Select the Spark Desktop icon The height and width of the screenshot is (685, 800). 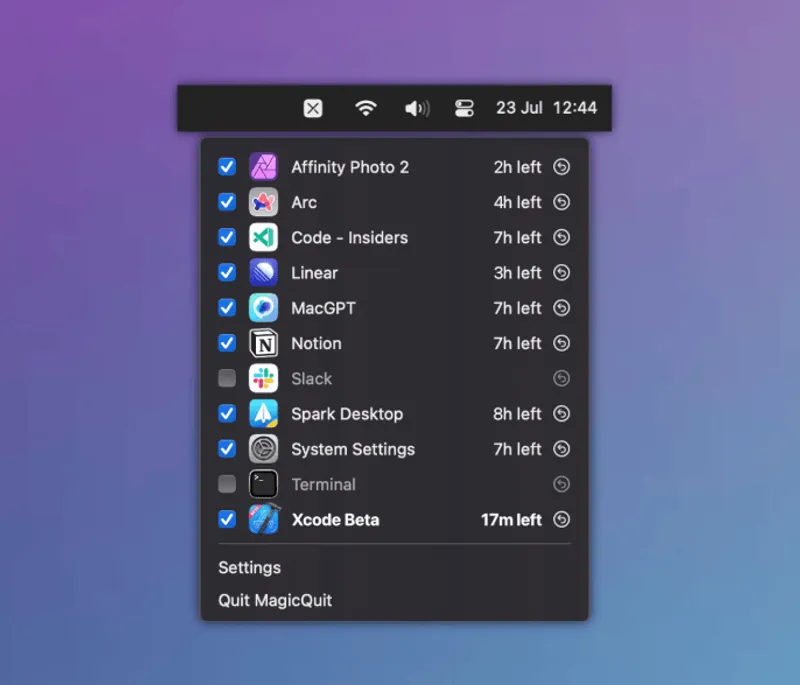click(x=263, y=413)
